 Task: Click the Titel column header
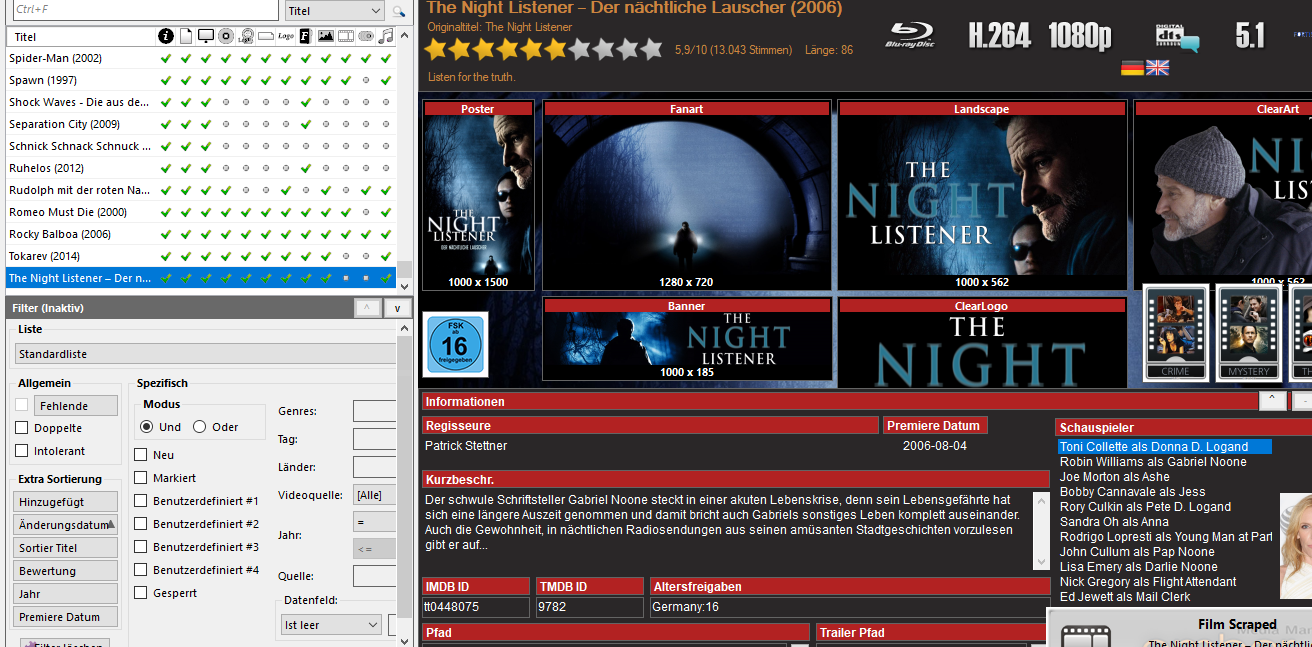(x=81, y=37)
